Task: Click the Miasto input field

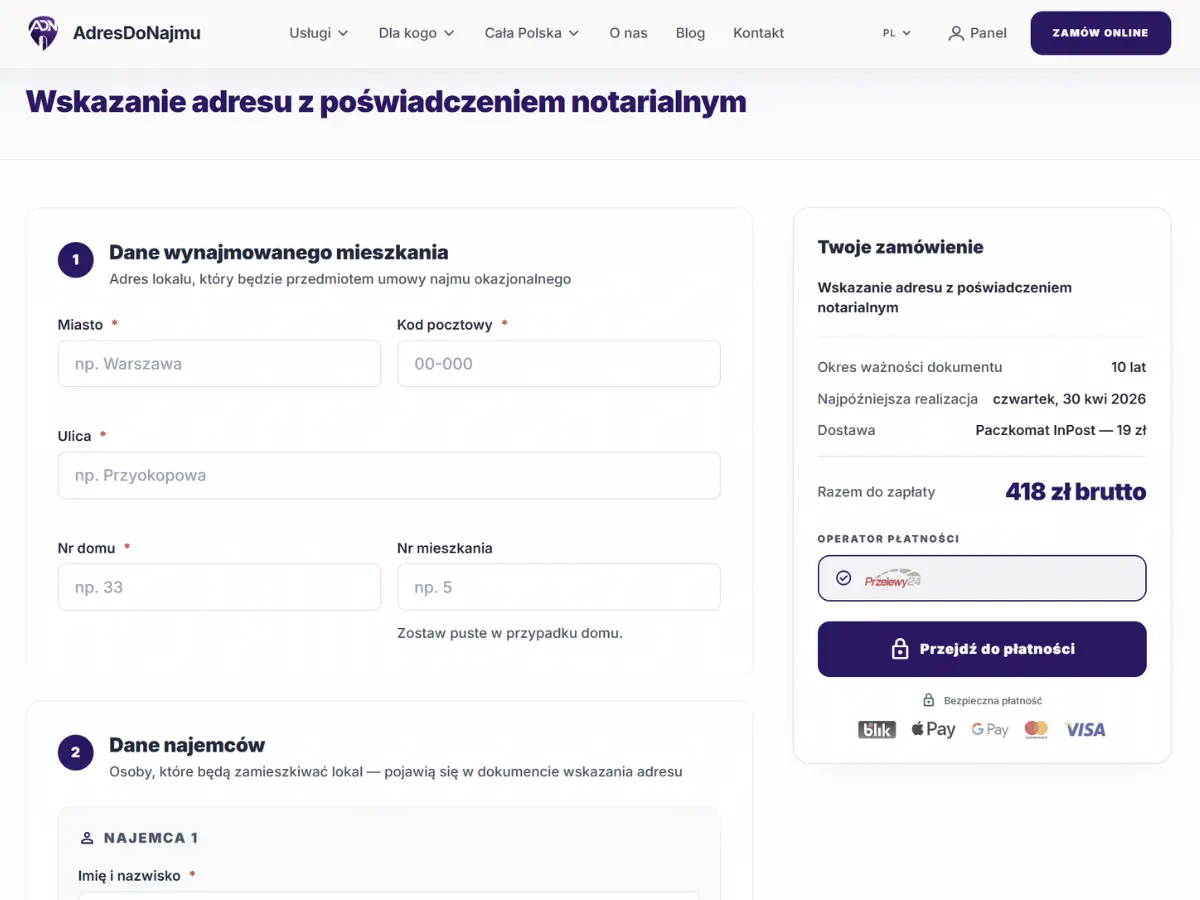Action: [x=219, y=363]
